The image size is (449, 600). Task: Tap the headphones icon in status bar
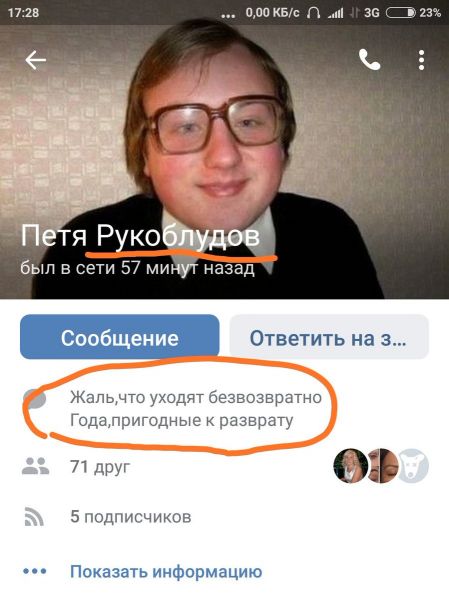pyautogui.click(x=313, y=13)
